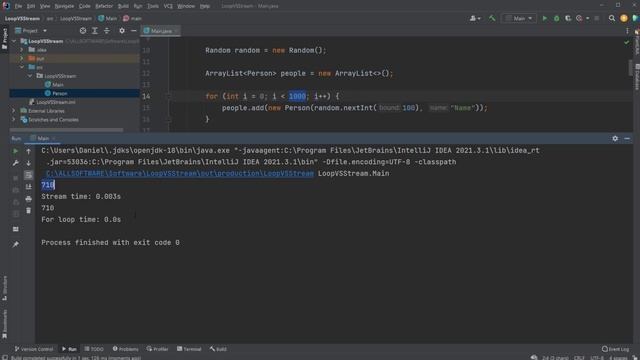
Task: Open the editor tabs three-dot menu
Action: 627,31
